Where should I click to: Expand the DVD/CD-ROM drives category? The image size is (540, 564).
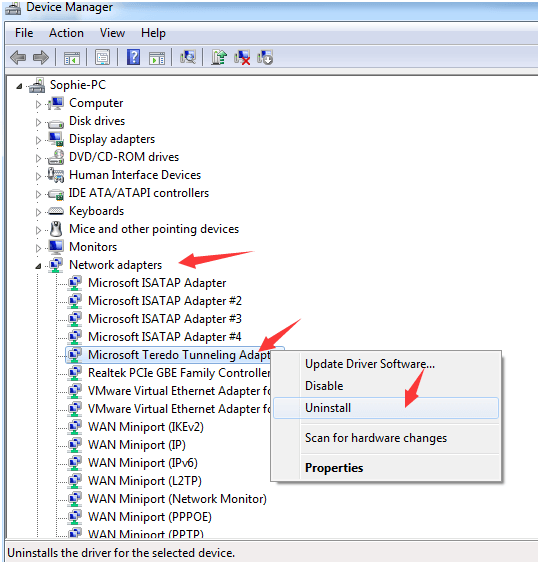click(38, 158)
